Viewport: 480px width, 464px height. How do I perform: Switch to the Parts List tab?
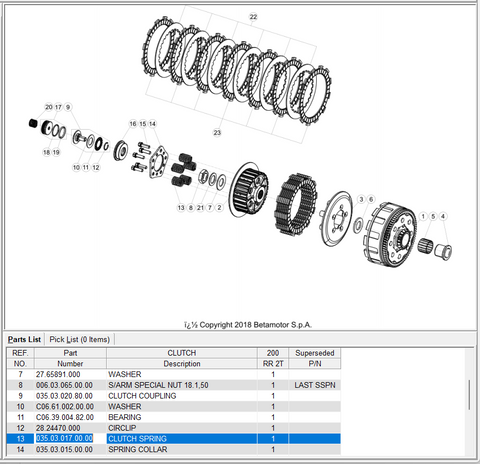coord(24,339)
